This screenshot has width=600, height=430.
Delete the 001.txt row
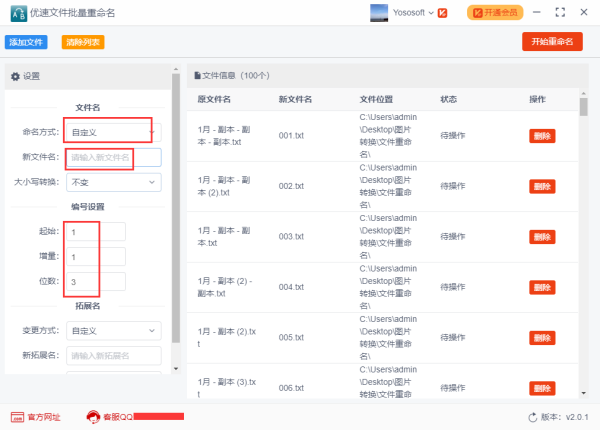coord(542,136)
